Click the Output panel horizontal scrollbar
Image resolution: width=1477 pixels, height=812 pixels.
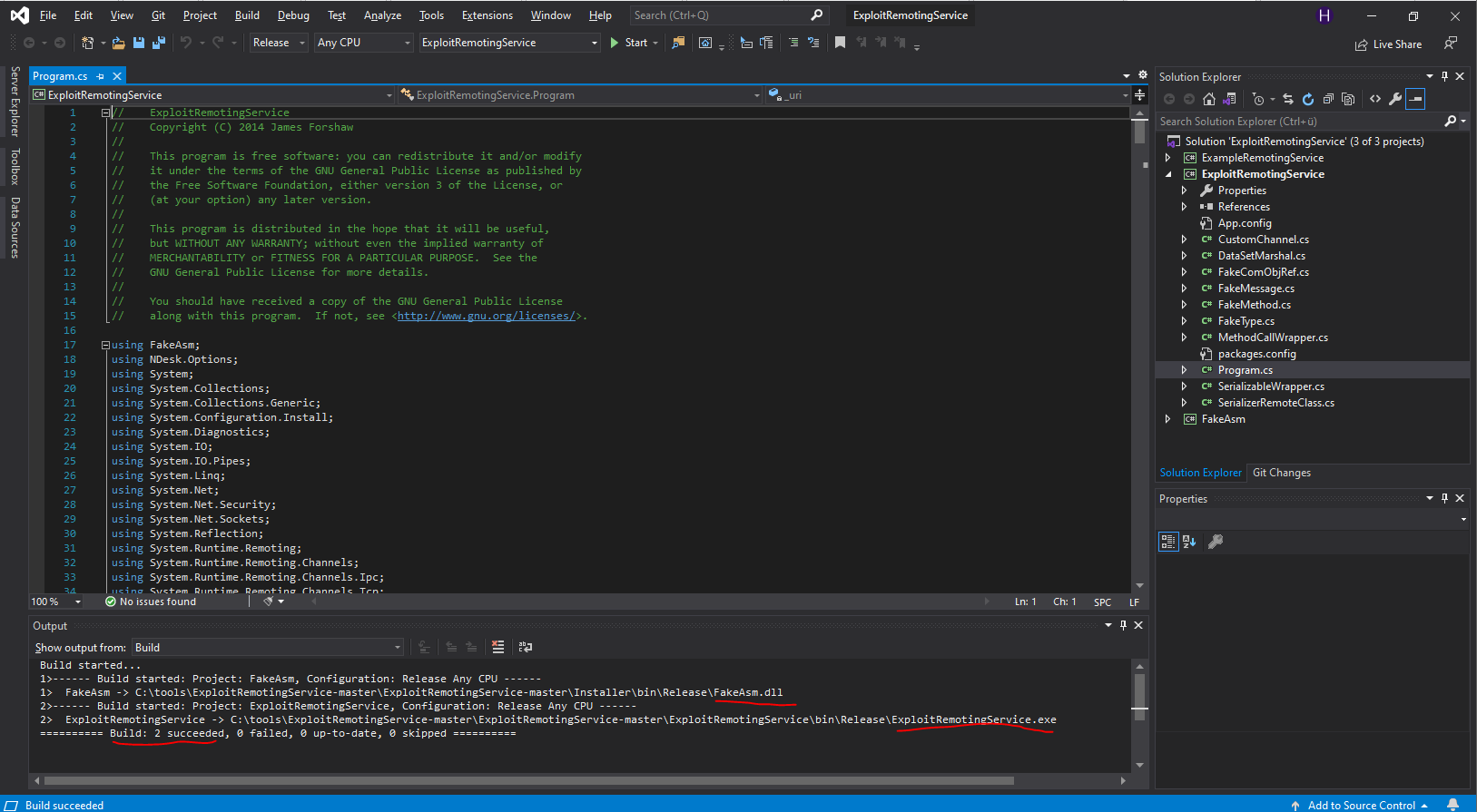pos(528,780)
